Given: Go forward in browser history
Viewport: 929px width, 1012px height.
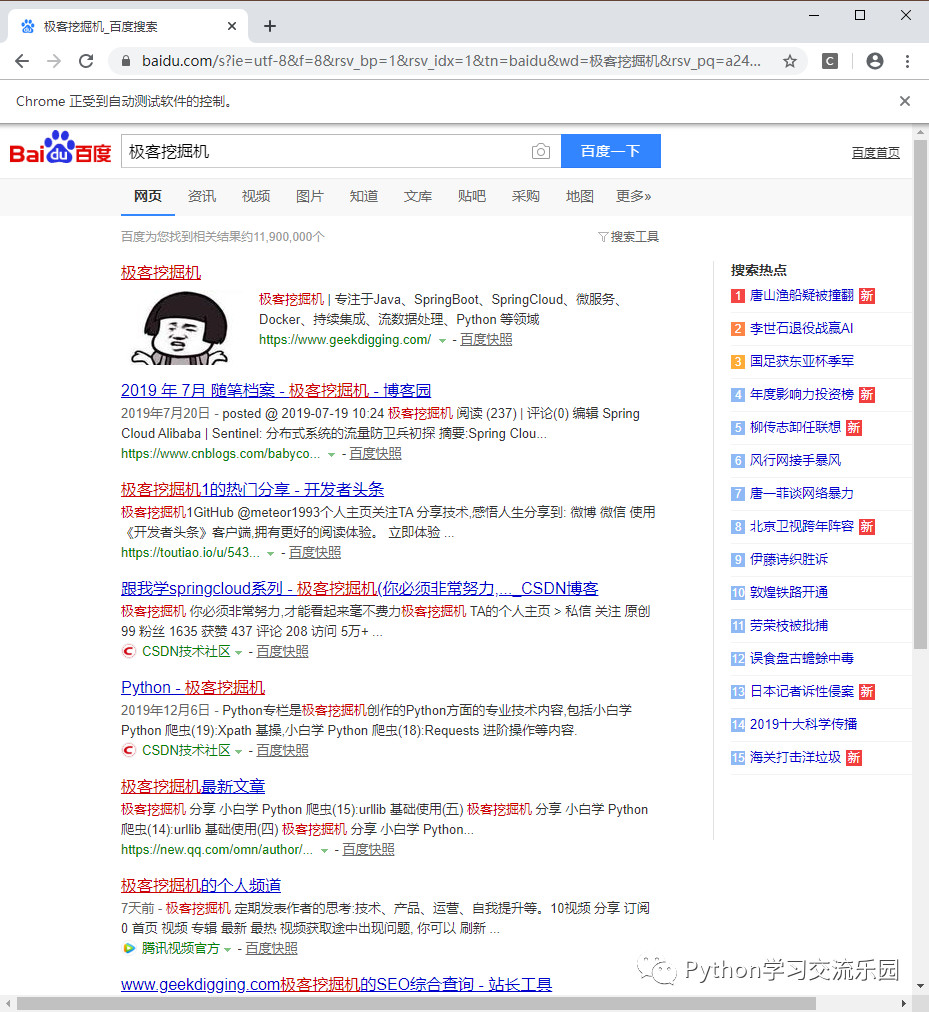Looking at the screenshot, I should (54, 61).
